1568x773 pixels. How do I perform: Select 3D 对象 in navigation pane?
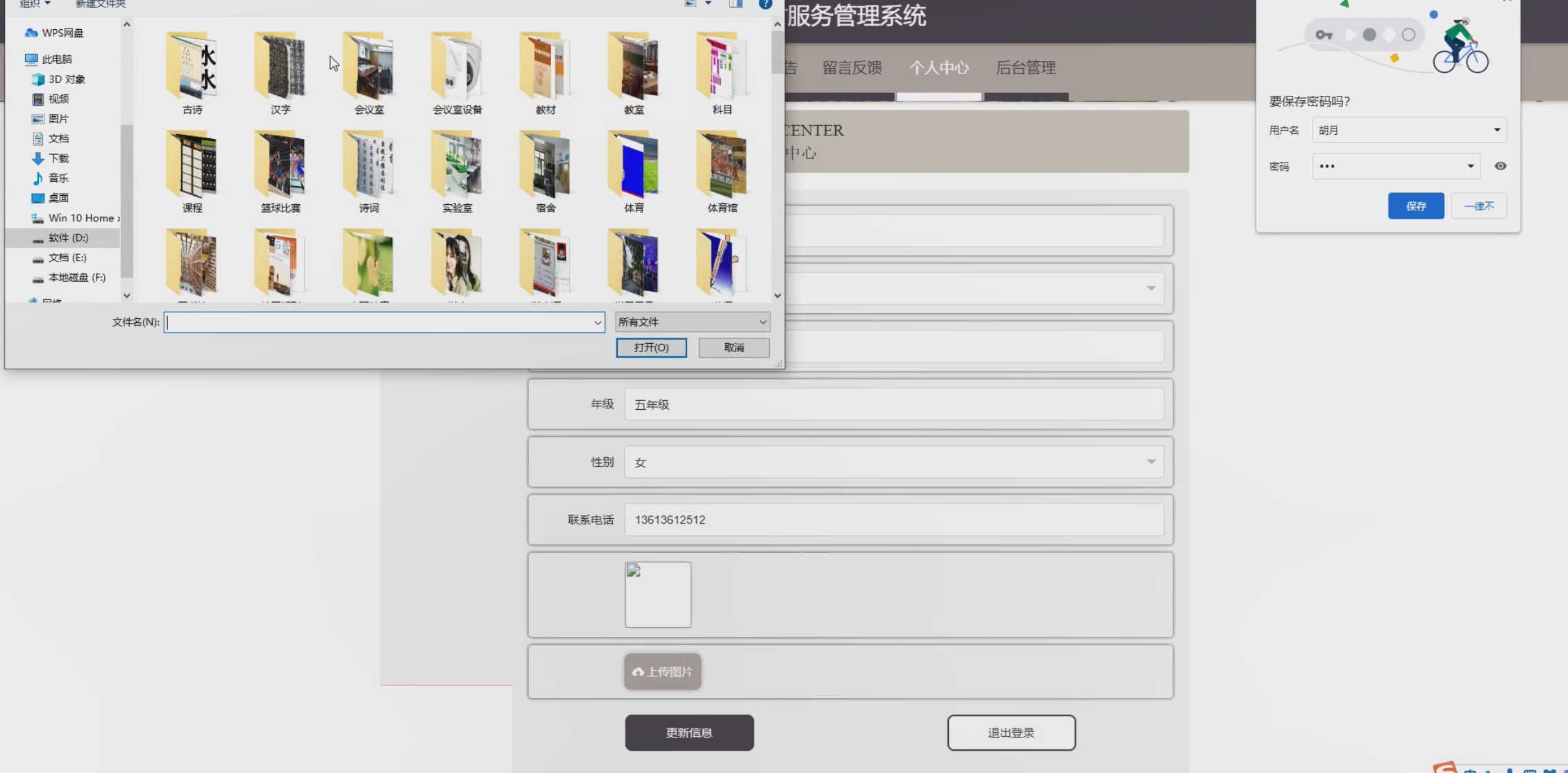(66, 79)
